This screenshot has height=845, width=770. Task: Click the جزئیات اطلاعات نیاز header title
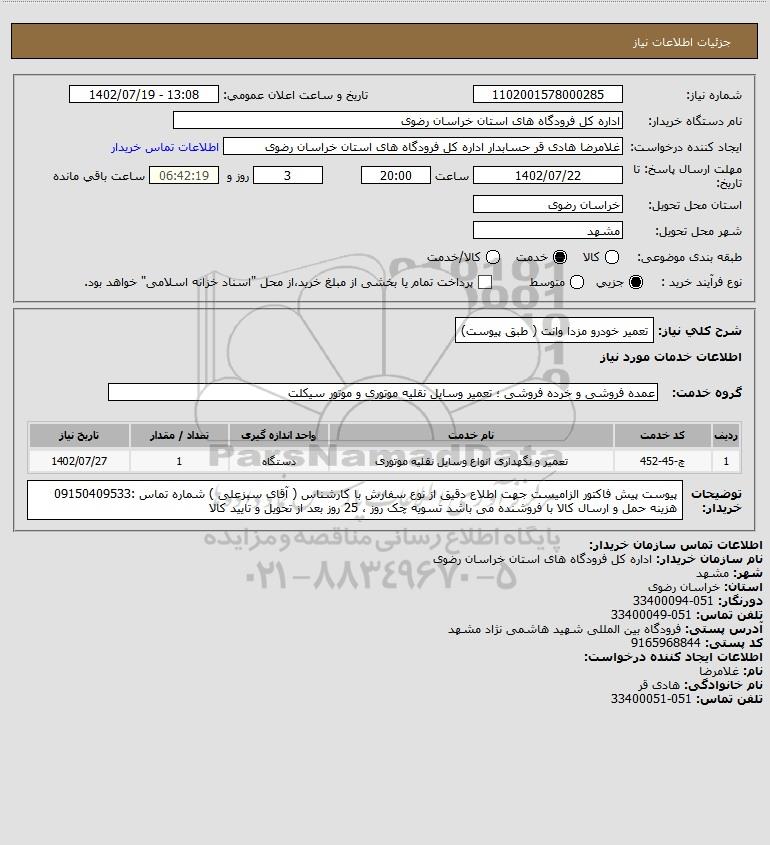[x=682, y=42]
